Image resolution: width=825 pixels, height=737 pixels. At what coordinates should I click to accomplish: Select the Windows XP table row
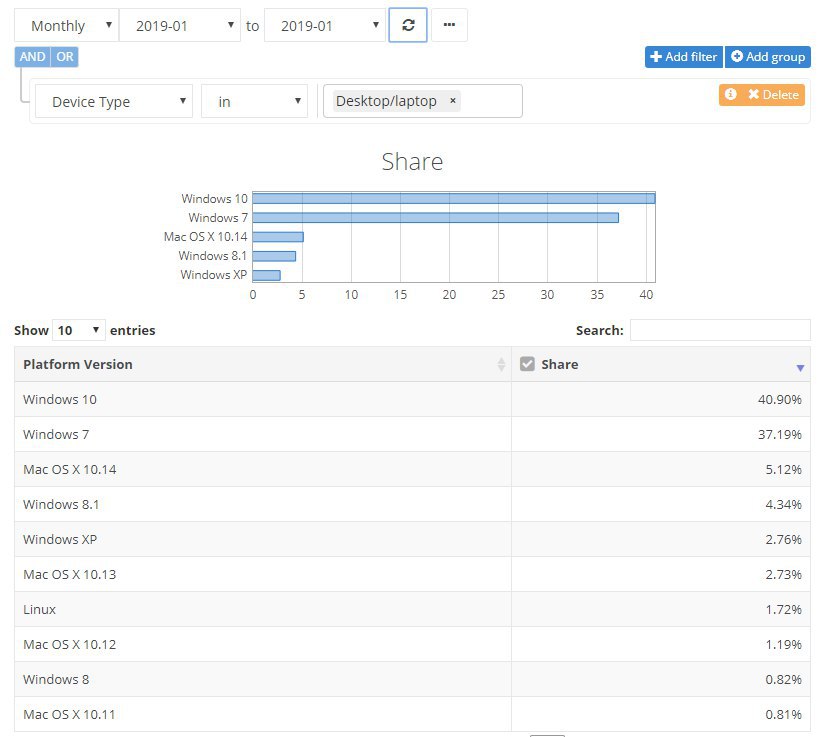click(x=412, y=539)
